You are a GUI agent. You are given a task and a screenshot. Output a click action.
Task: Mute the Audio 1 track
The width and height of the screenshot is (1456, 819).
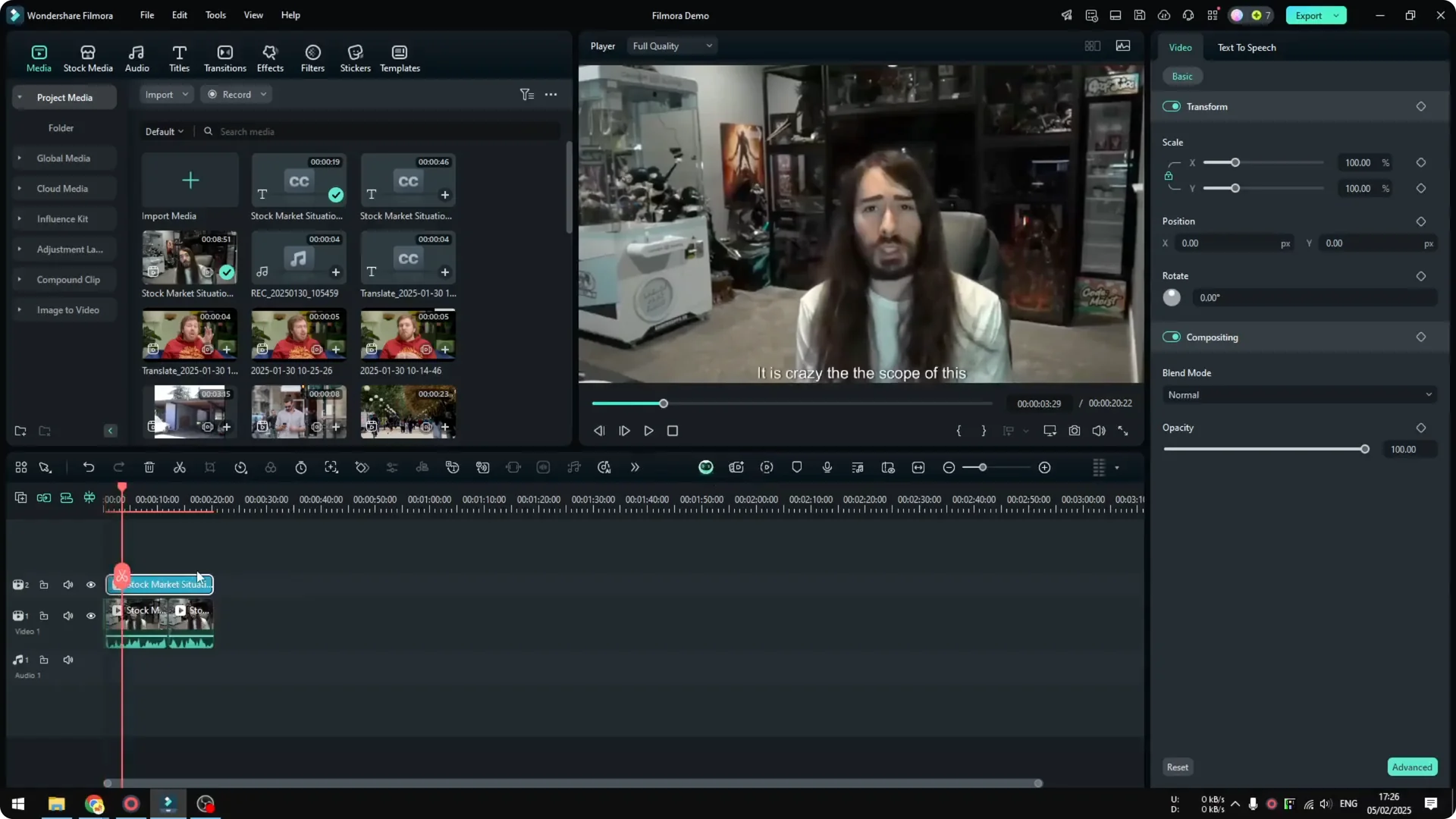click(68, 660)
